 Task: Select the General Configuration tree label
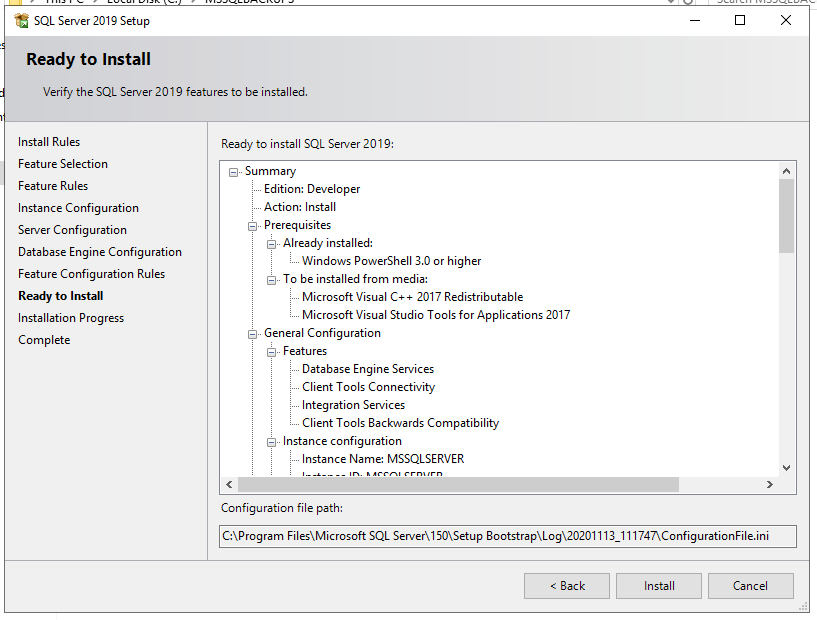pyautogui.click(x=323, y=333)
